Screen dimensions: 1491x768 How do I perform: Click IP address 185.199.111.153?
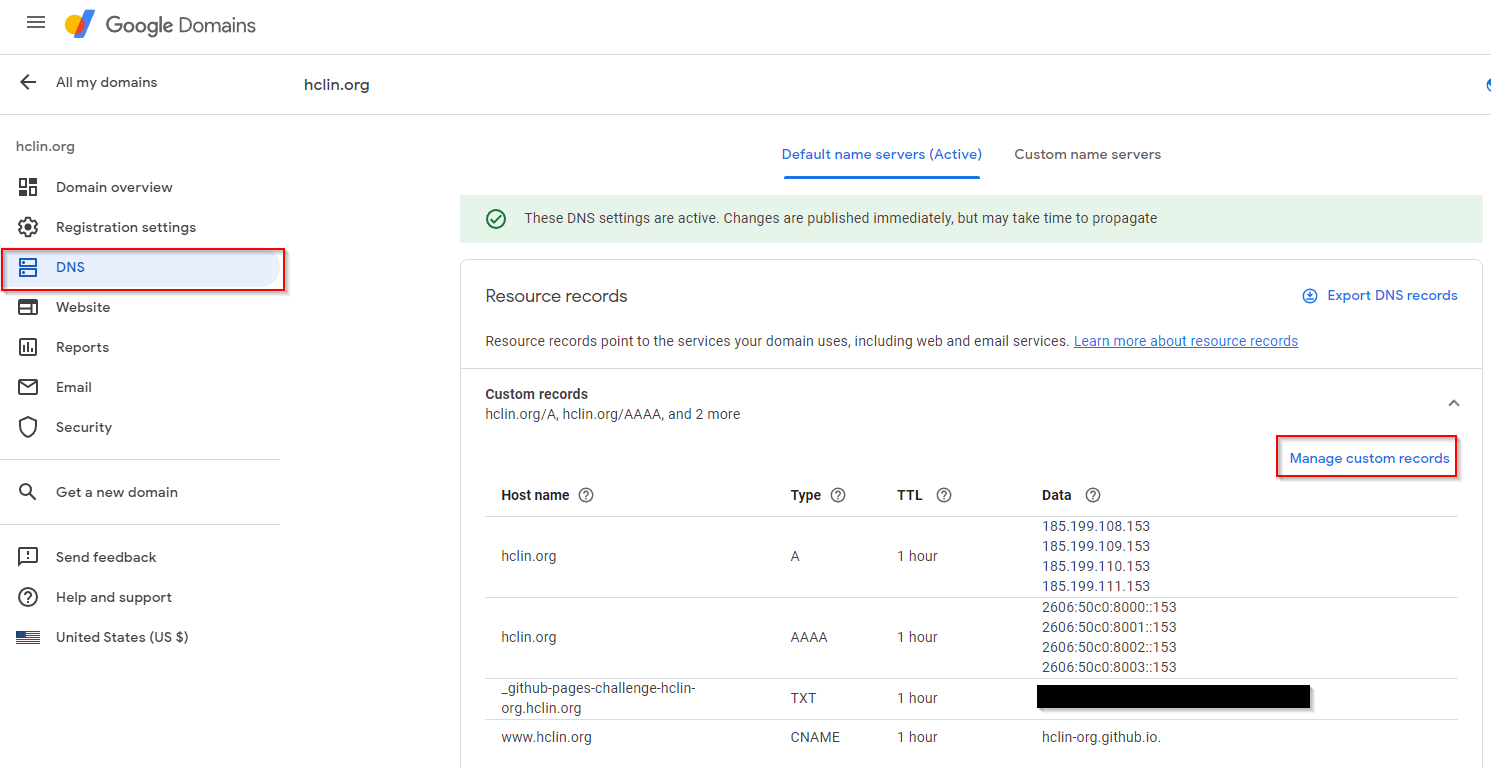coord(1096,586)
